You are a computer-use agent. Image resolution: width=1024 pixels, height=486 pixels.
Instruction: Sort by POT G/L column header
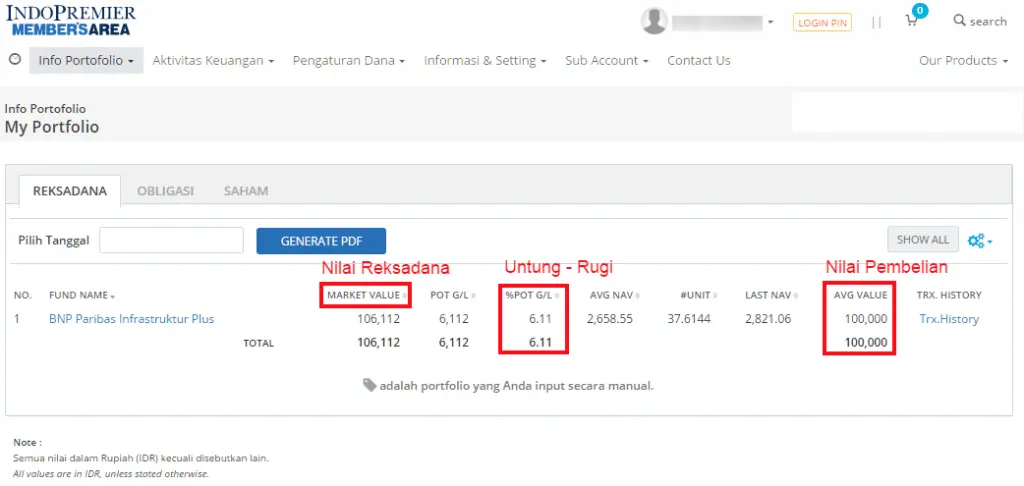click(453, 295)
